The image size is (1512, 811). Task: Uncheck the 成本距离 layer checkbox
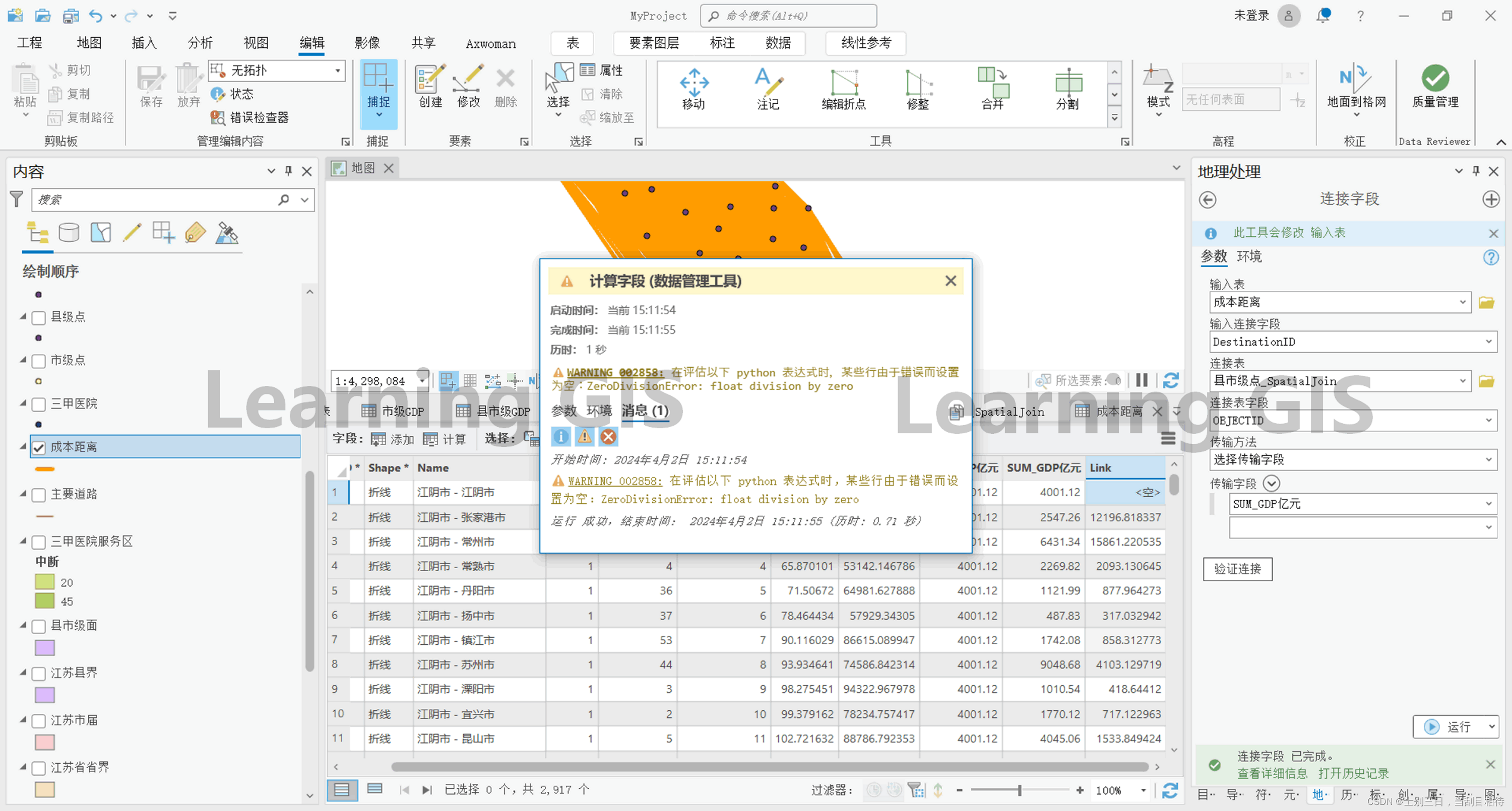39,448
